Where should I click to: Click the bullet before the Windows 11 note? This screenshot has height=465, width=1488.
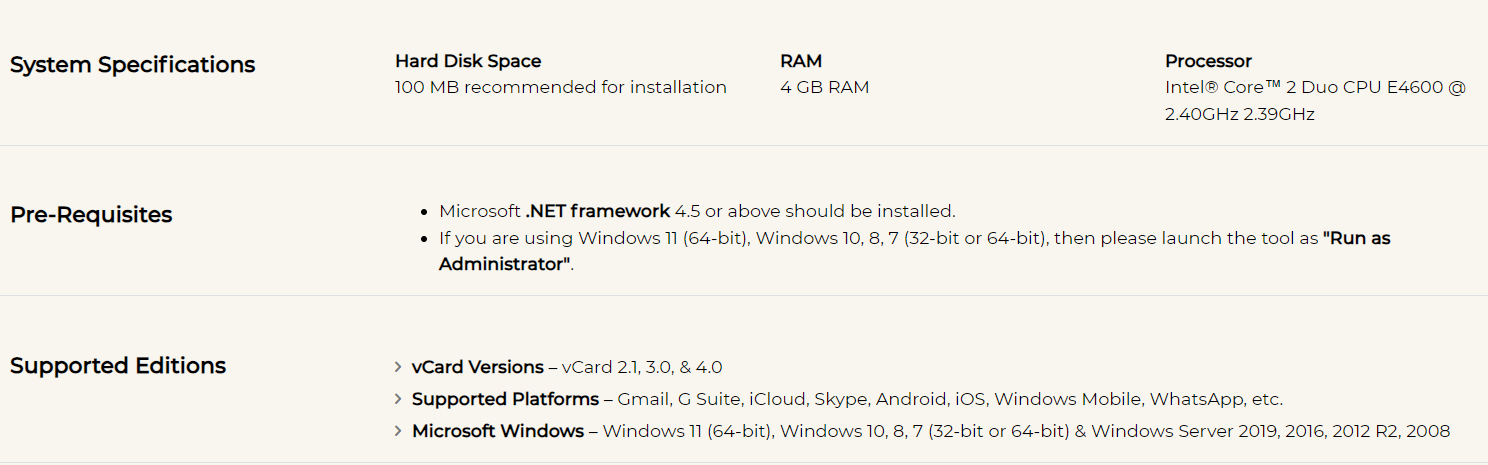click(426, 239)
